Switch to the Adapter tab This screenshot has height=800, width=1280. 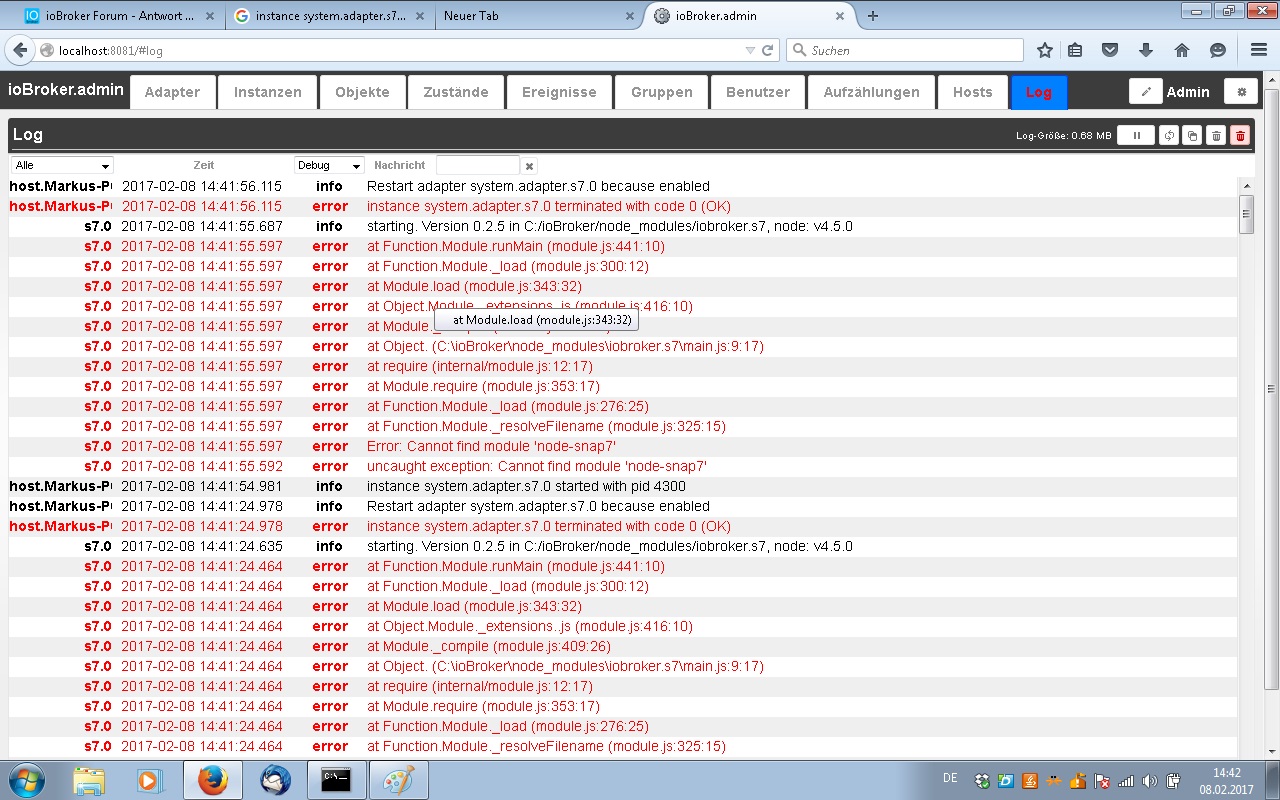point(172,92)
